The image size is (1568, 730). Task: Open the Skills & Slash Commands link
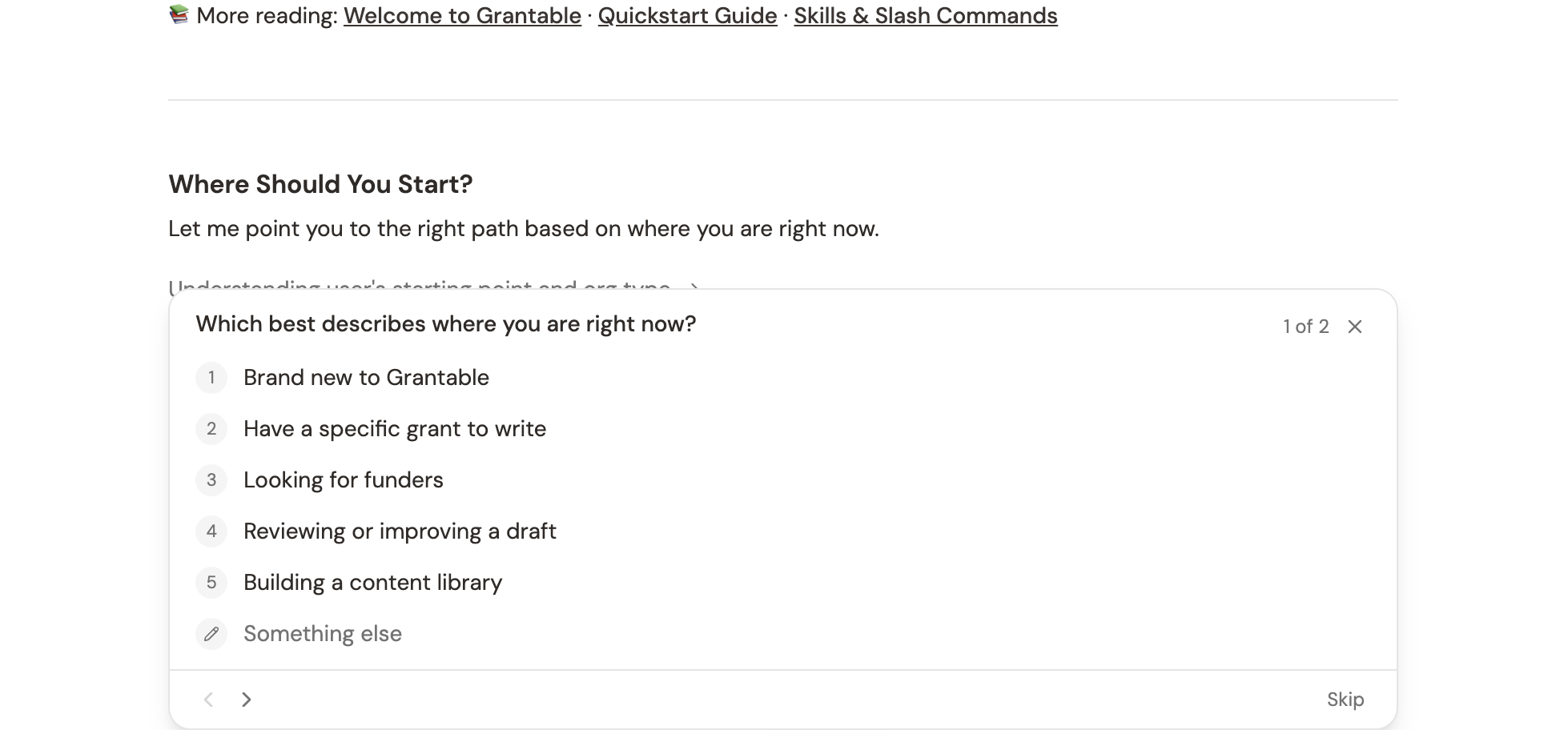pos(925,15)
